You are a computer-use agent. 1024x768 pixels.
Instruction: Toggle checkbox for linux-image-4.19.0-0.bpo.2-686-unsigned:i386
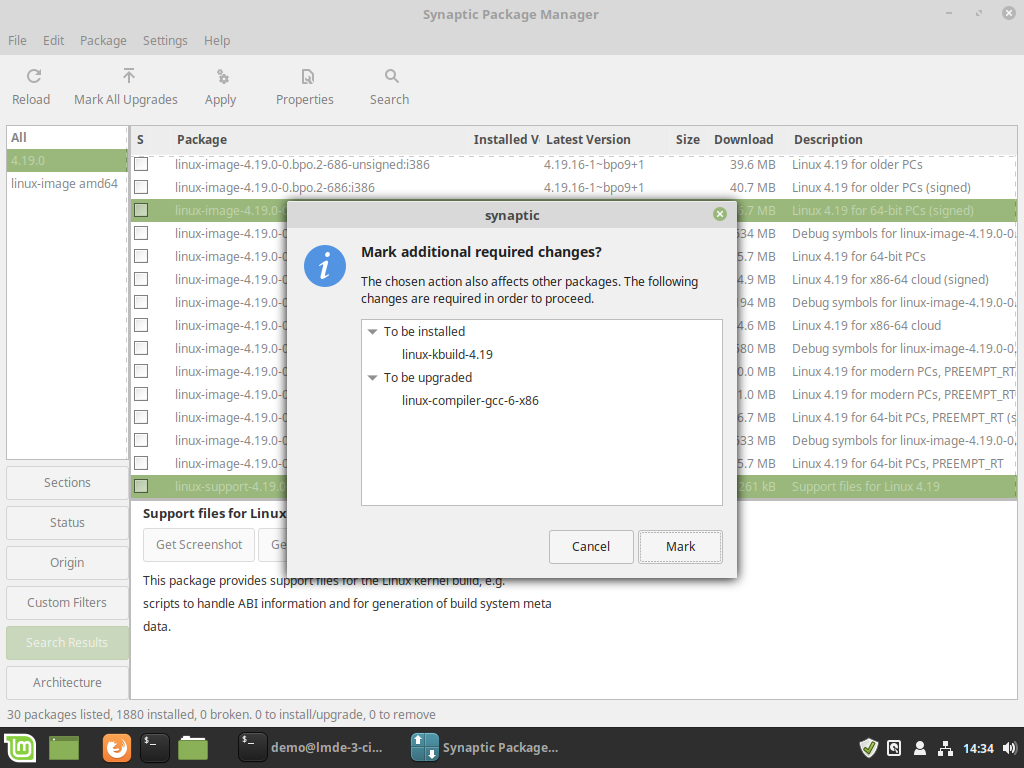[141, 164]
